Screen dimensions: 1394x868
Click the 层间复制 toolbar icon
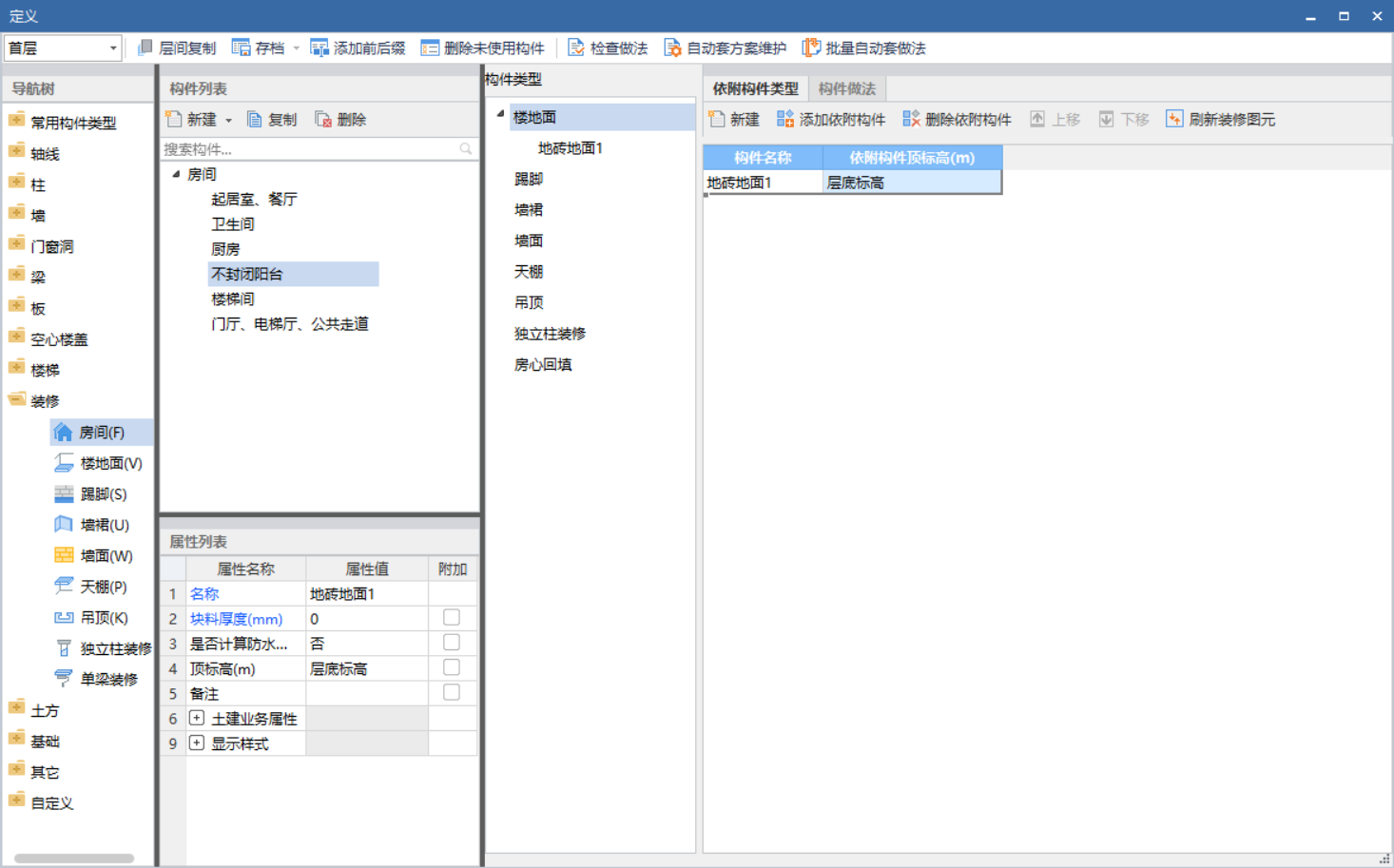coord(145,48)
